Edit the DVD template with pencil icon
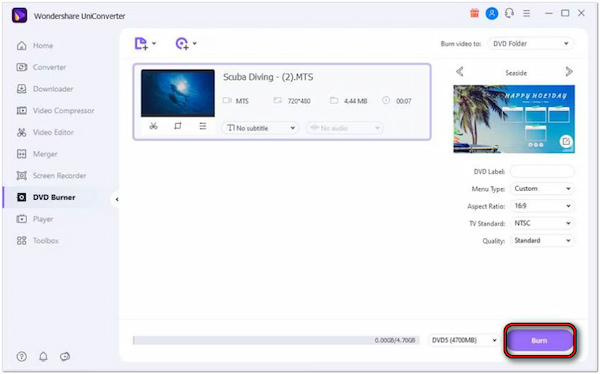The image size is (600, 374). pos(566,142)
